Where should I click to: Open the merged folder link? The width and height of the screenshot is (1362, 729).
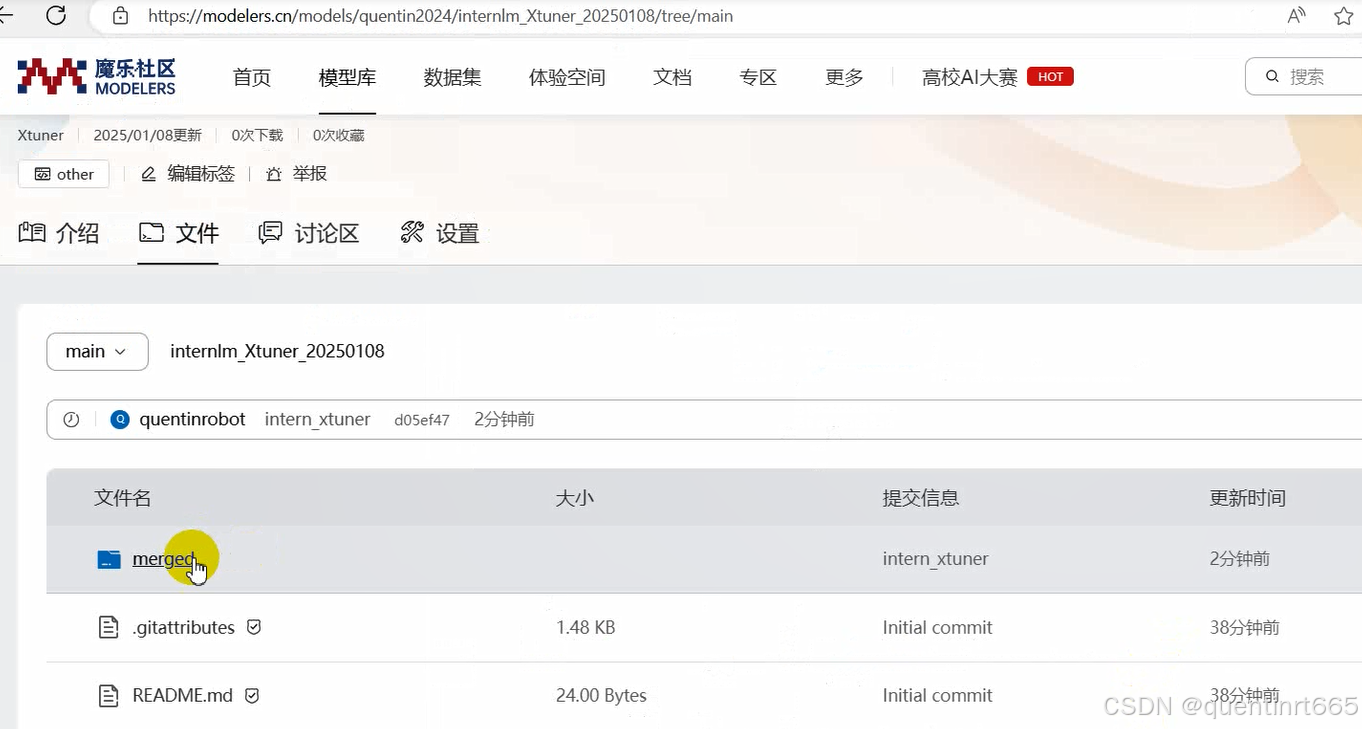coord(164,559)
